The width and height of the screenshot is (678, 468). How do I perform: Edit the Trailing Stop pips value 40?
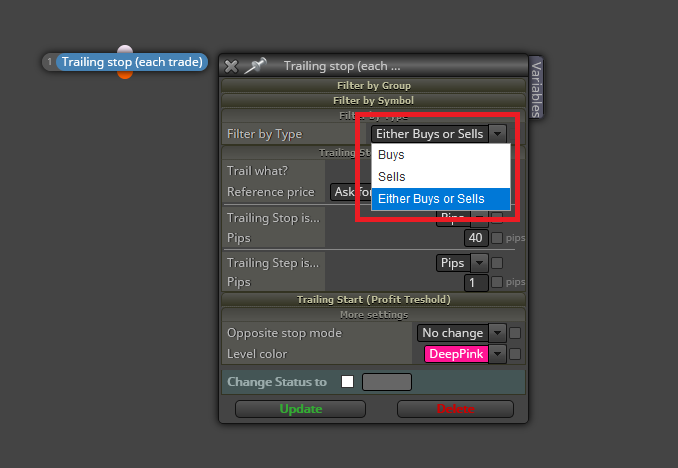point(476,238)
